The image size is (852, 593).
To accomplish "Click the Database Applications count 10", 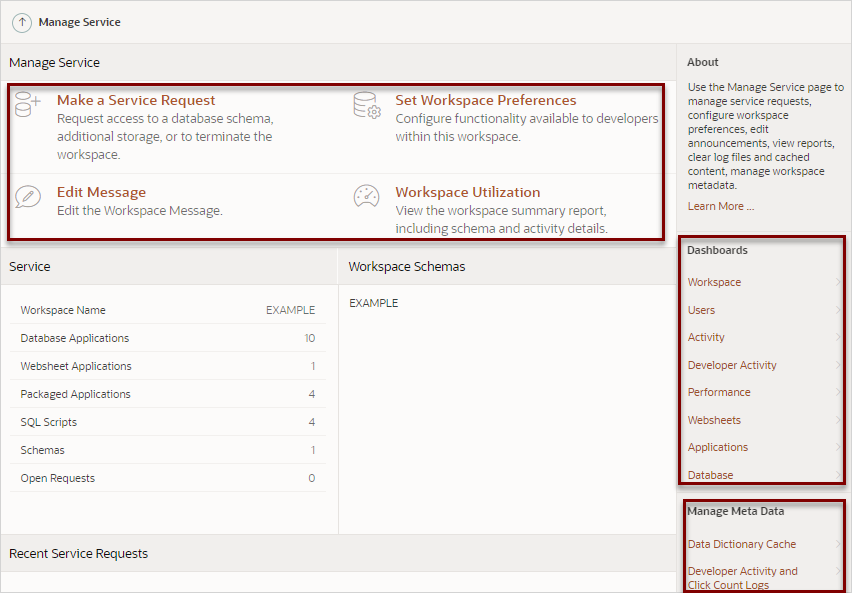I will click(x=310, y=338).
